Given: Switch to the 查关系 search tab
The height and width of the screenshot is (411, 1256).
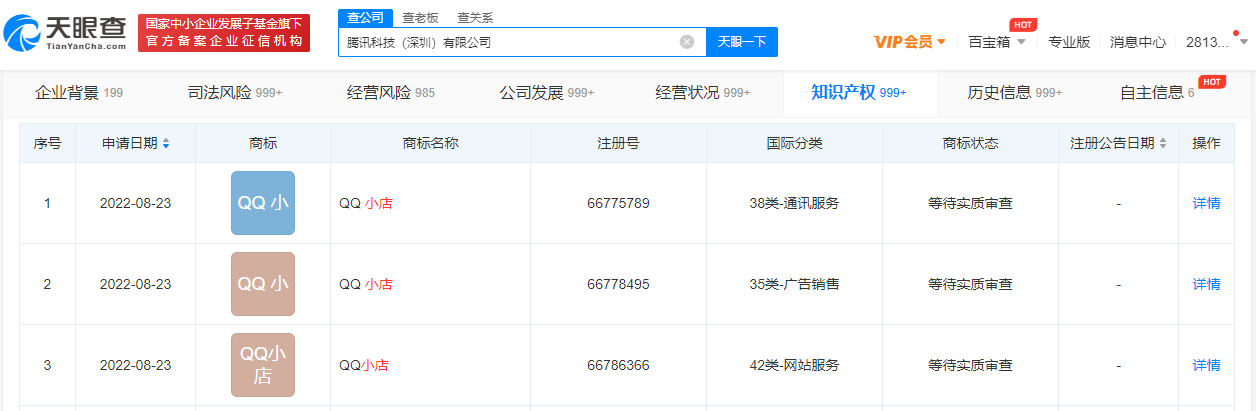Looking at the screenshot, I should coord(475,18).
